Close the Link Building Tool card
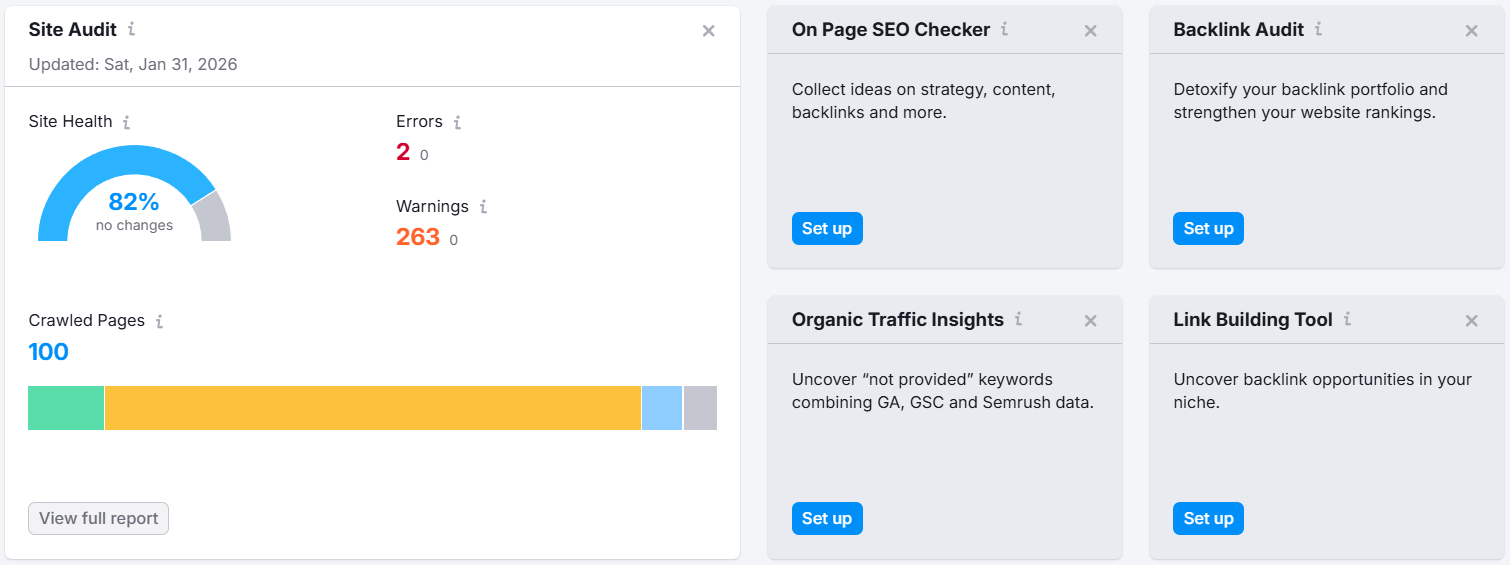 click(x=1471, y=321)
